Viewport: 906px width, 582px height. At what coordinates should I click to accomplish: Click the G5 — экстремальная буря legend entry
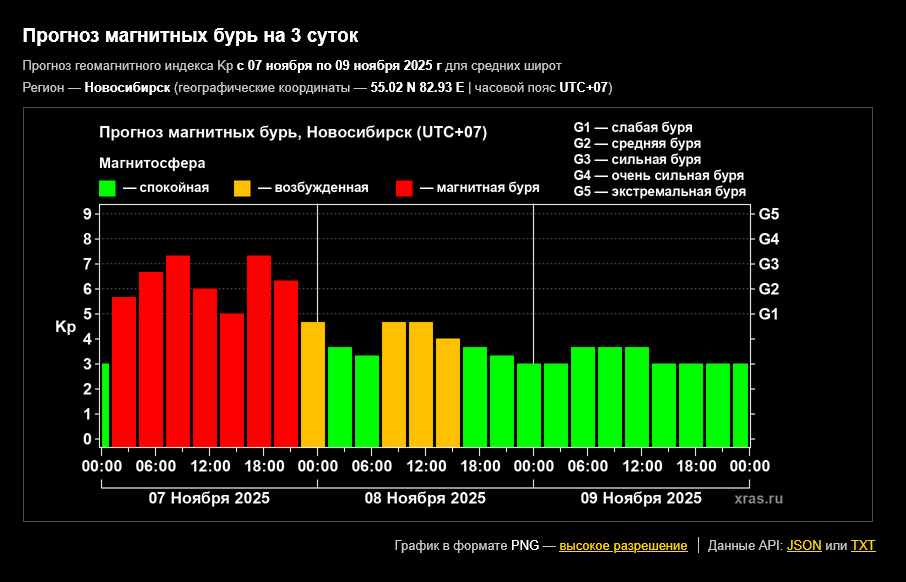click(x=659, y=191)
